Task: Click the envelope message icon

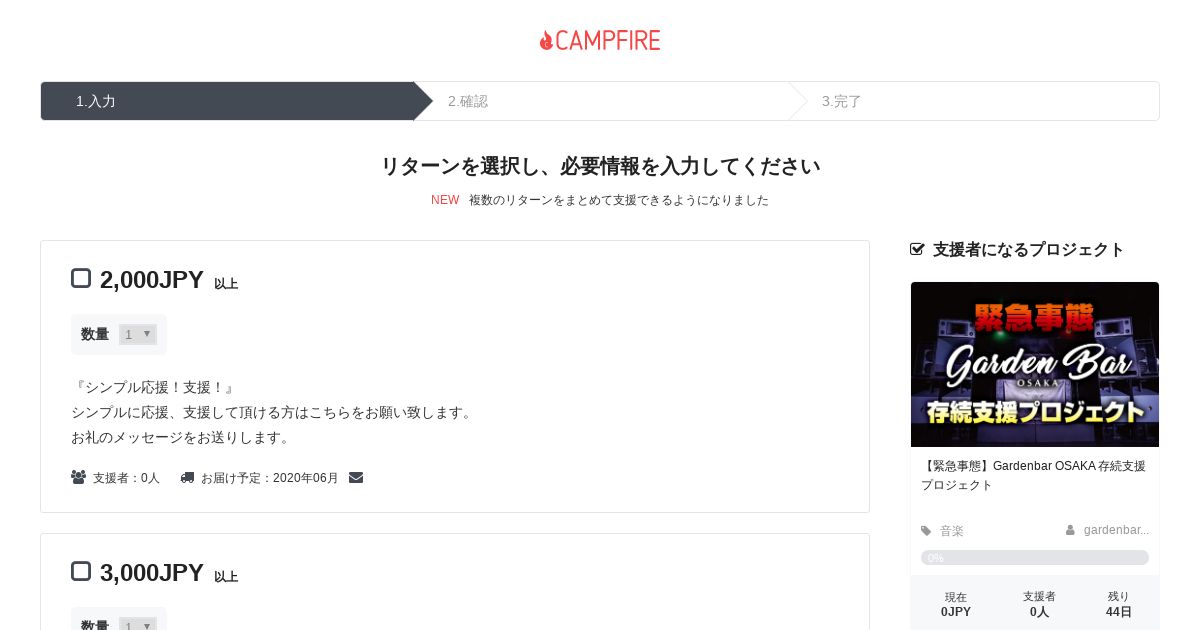Action: pos(356,478)
